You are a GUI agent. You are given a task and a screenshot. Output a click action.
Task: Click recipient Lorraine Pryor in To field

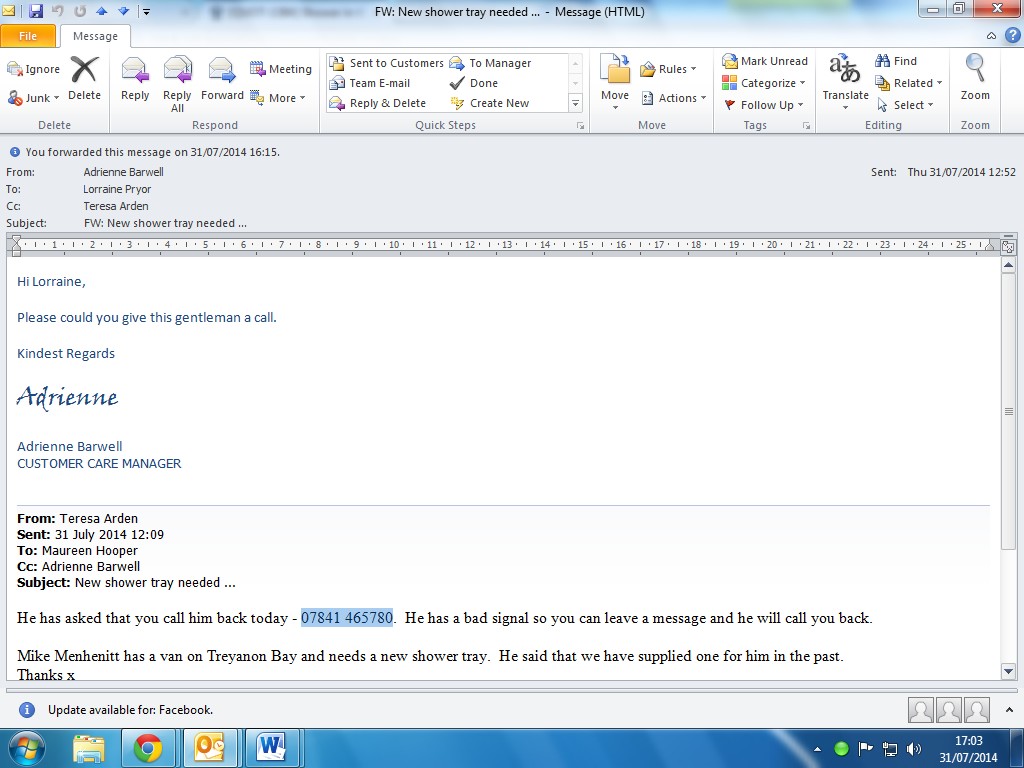[117, 189]
